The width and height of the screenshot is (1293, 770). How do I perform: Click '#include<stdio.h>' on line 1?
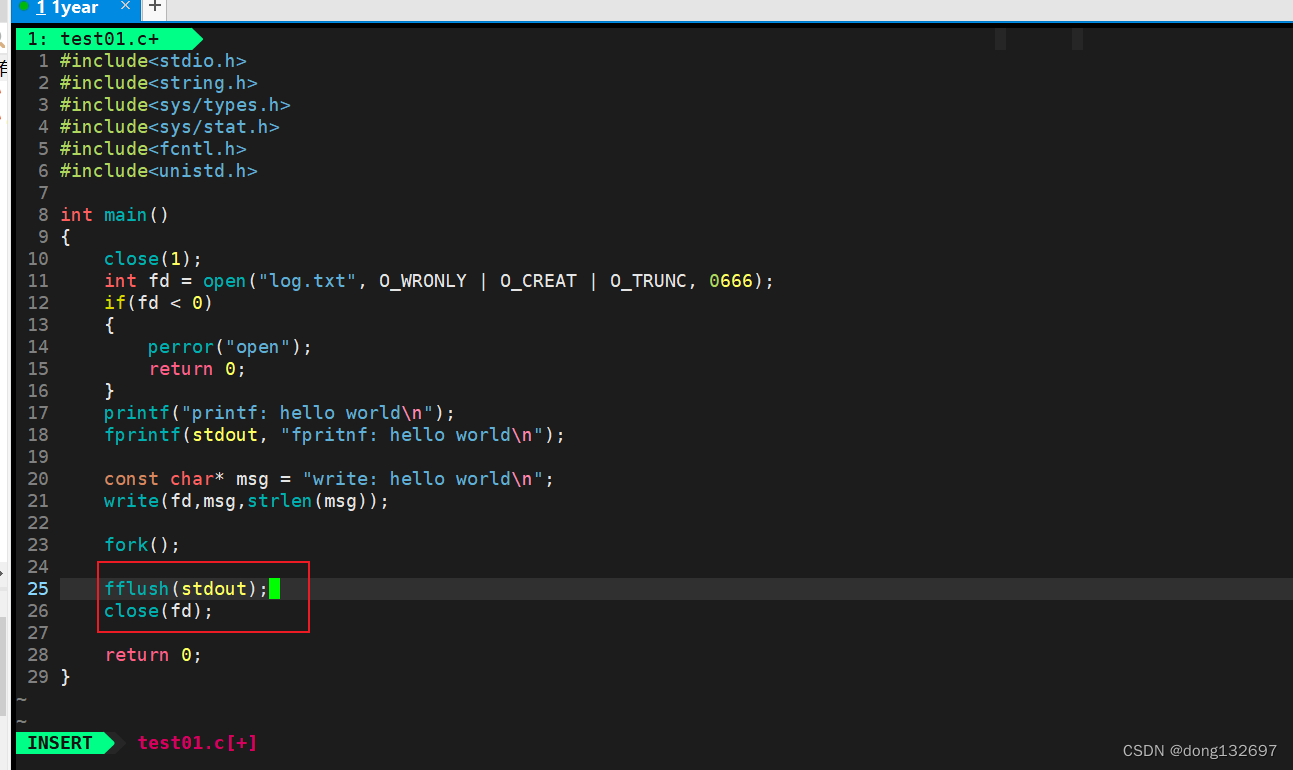click(x=153, y=61)
